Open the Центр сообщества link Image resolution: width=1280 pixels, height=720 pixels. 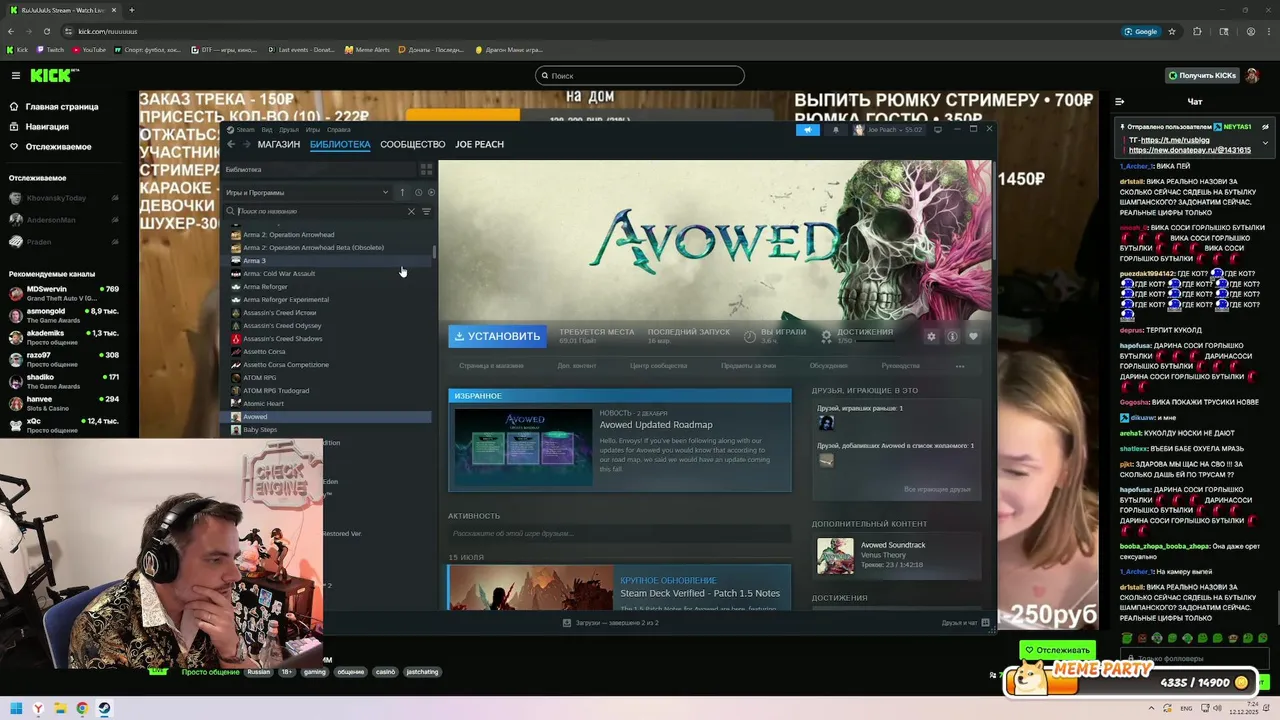point(658,366)
